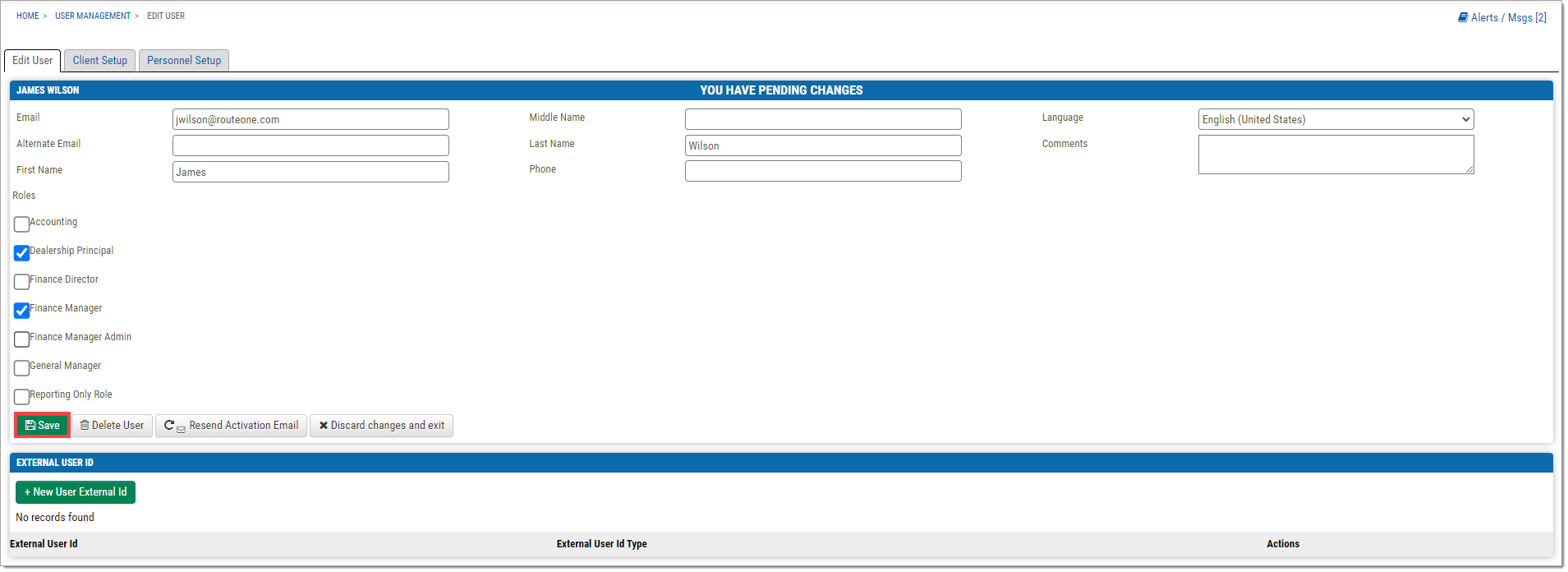Select the Edit User tab
This screenshot has height=572, width=1568.
pos(33,61)
